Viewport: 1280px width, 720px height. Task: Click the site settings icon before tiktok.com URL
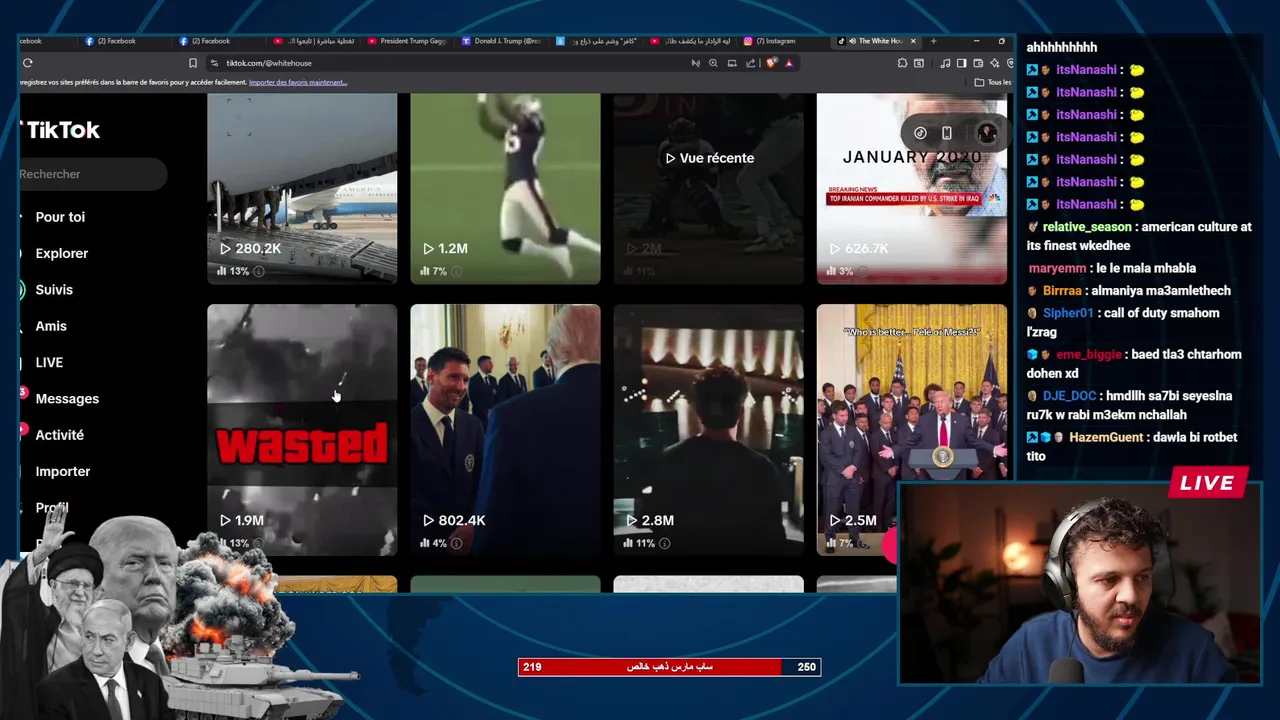[214, 63]
